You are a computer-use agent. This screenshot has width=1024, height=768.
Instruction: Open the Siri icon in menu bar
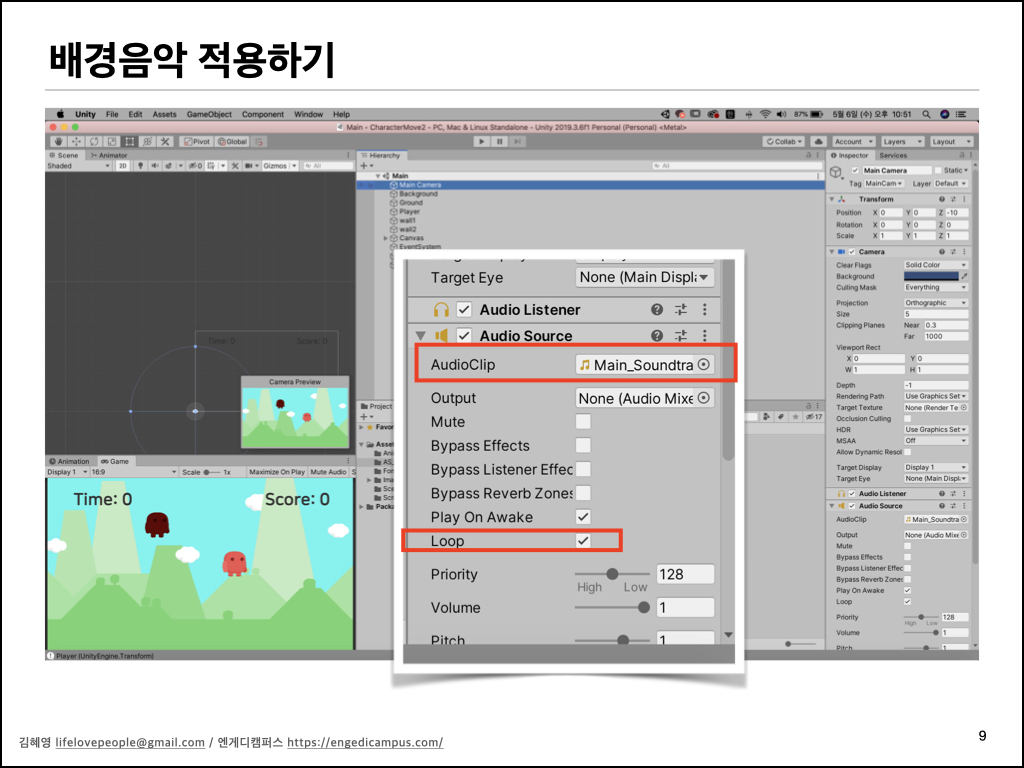tap(944, 114)
